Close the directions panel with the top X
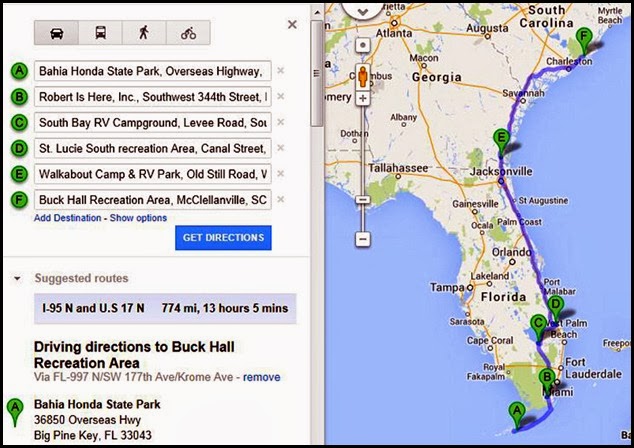 [292, 25]
